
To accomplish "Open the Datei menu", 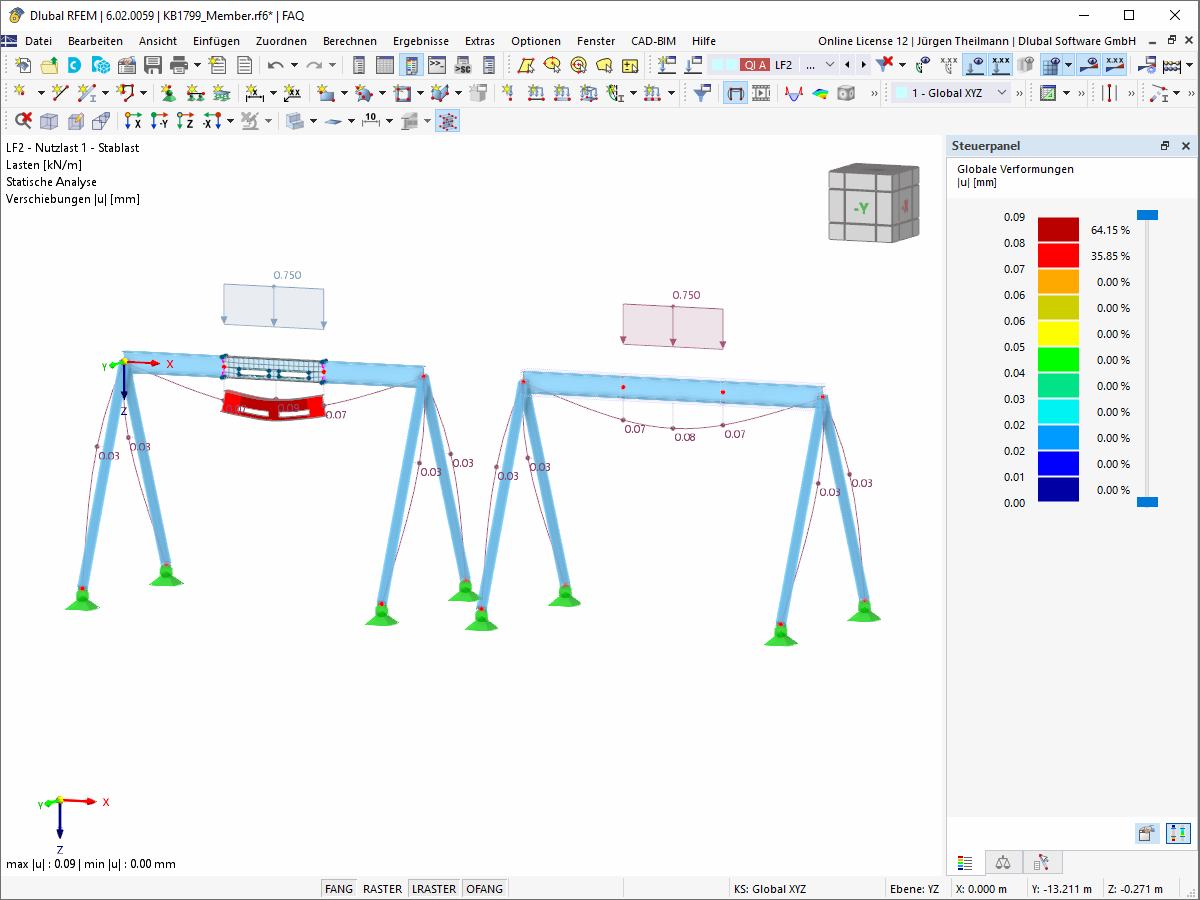I will [x=38, y=41].
